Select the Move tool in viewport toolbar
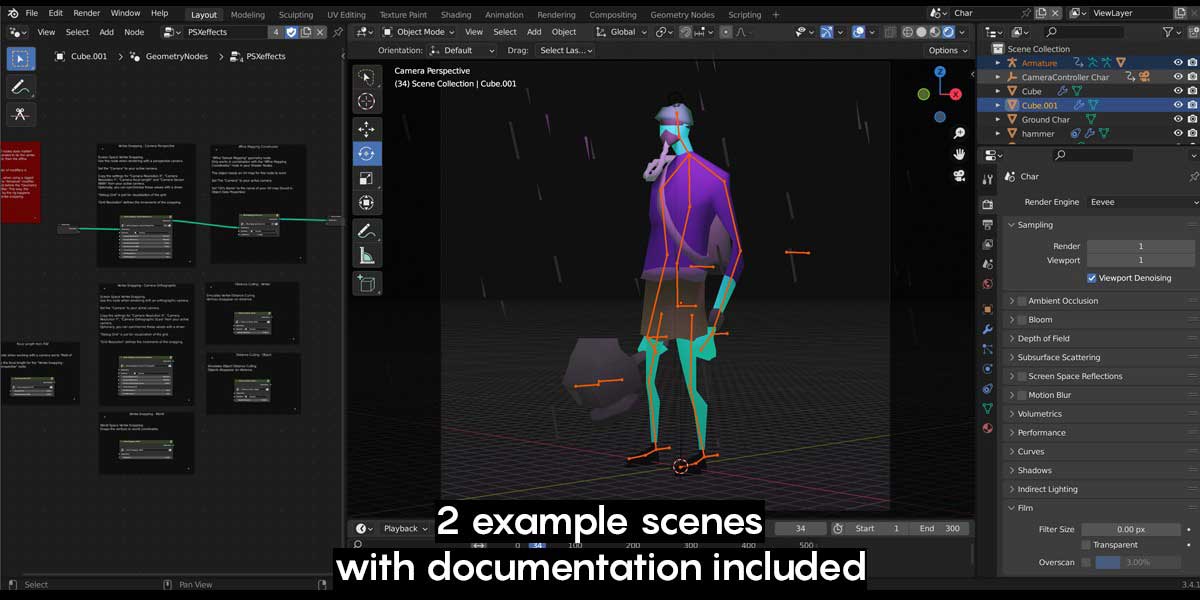Image resolution: width=1200 pixels, height=600 pixels. 367,127
